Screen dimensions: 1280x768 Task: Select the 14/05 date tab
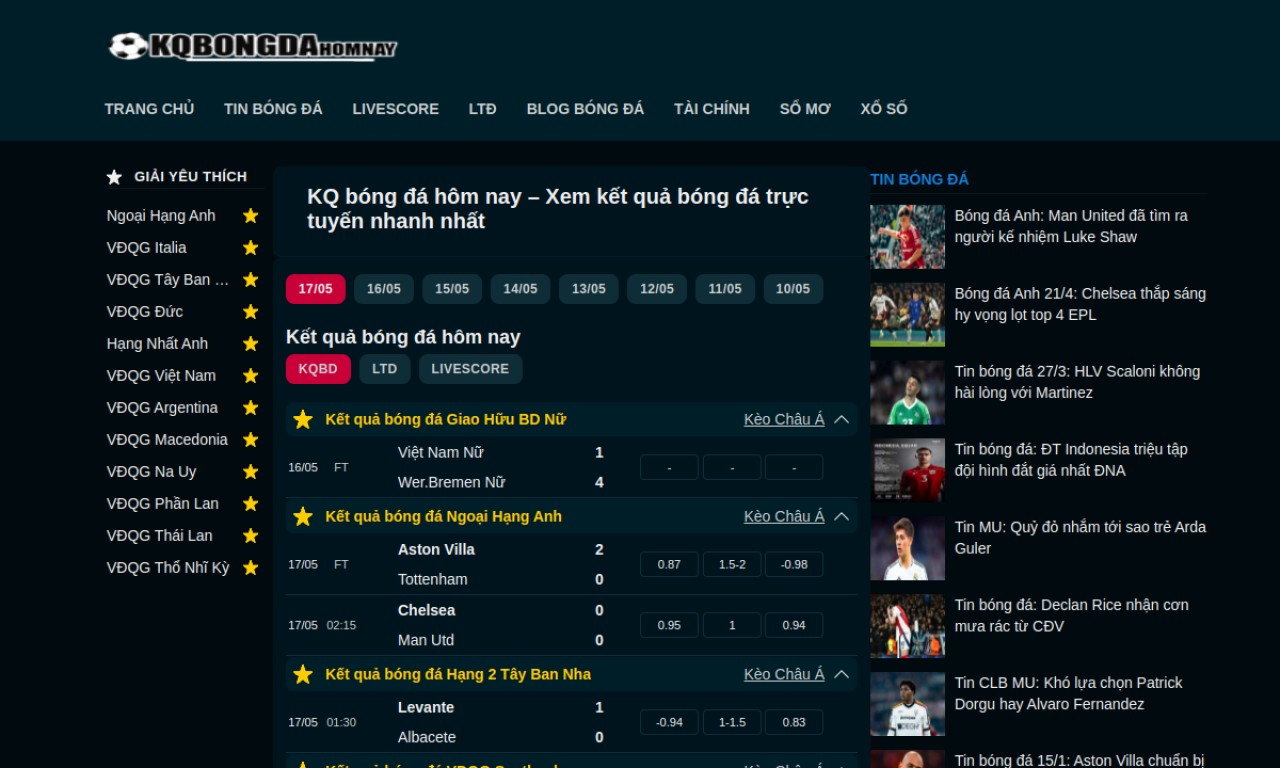520,289
